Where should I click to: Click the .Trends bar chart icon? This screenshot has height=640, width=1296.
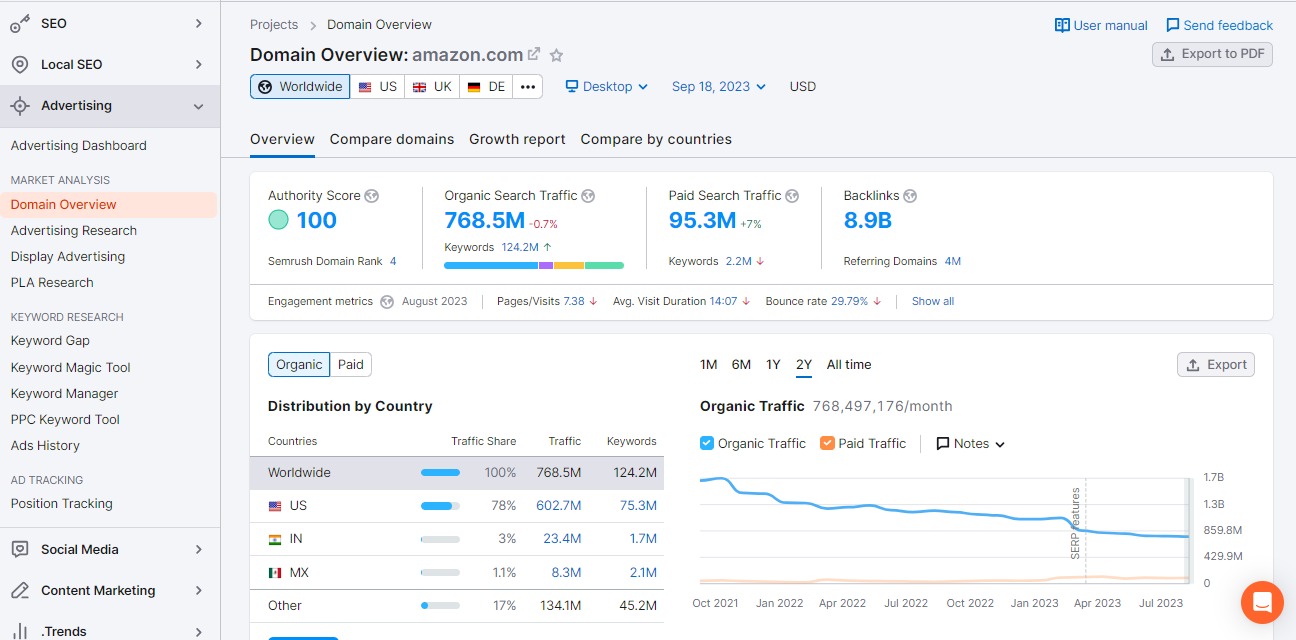point(20,632)
